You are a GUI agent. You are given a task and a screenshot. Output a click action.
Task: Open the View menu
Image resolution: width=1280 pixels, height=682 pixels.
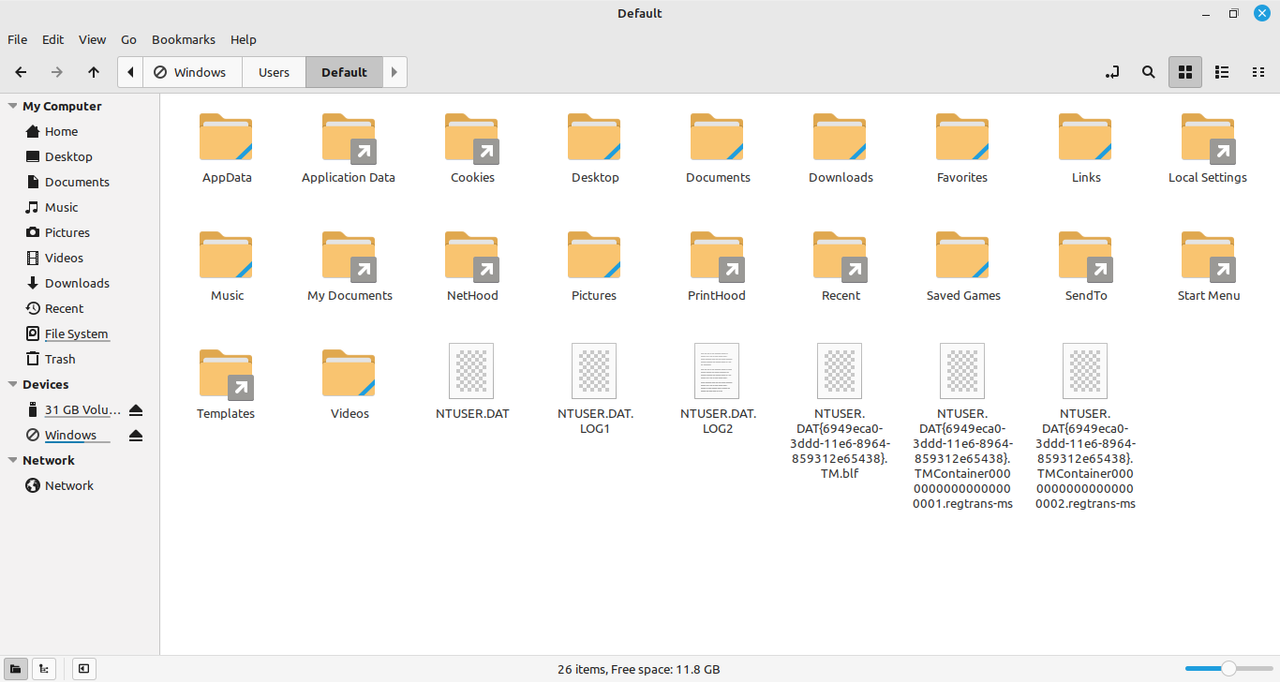click(x=92, y=40)
